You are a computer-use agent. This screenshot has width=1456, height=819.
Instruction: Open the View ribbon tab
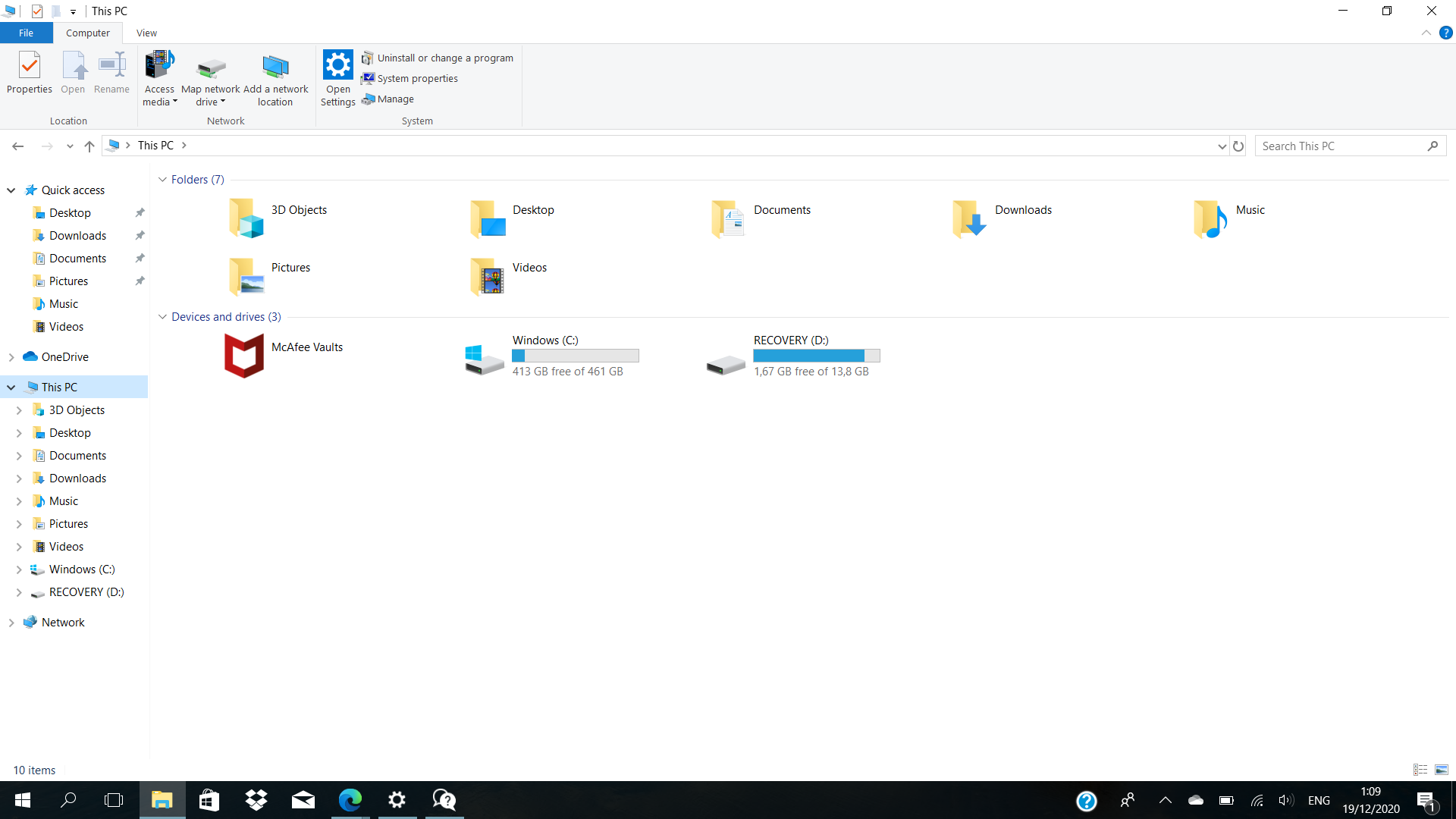146,33
